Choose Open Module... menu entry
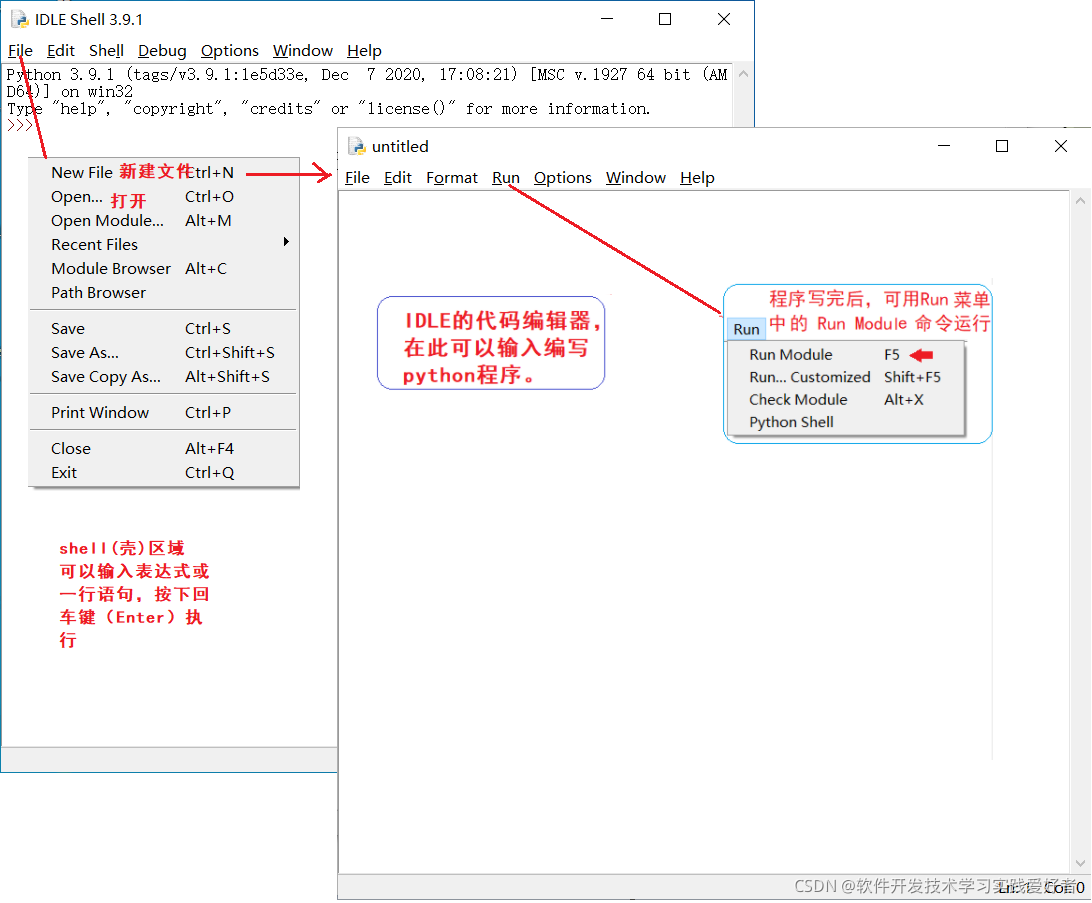The image size is (1092, 903). click(164, 221)
